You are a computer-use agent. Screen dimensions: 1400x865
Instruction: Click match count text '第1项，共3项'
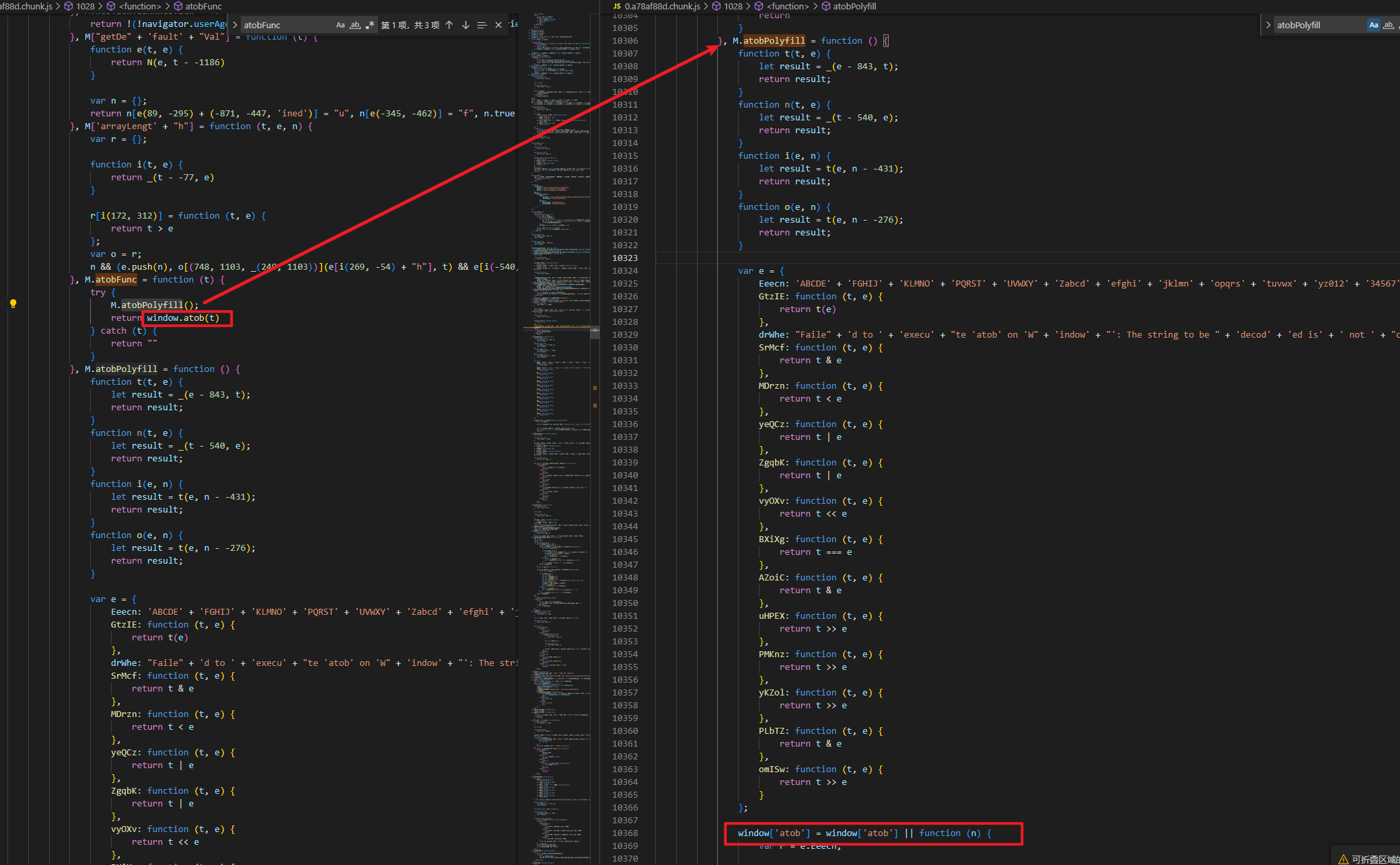pyautogui.click(x=410, y=25)
